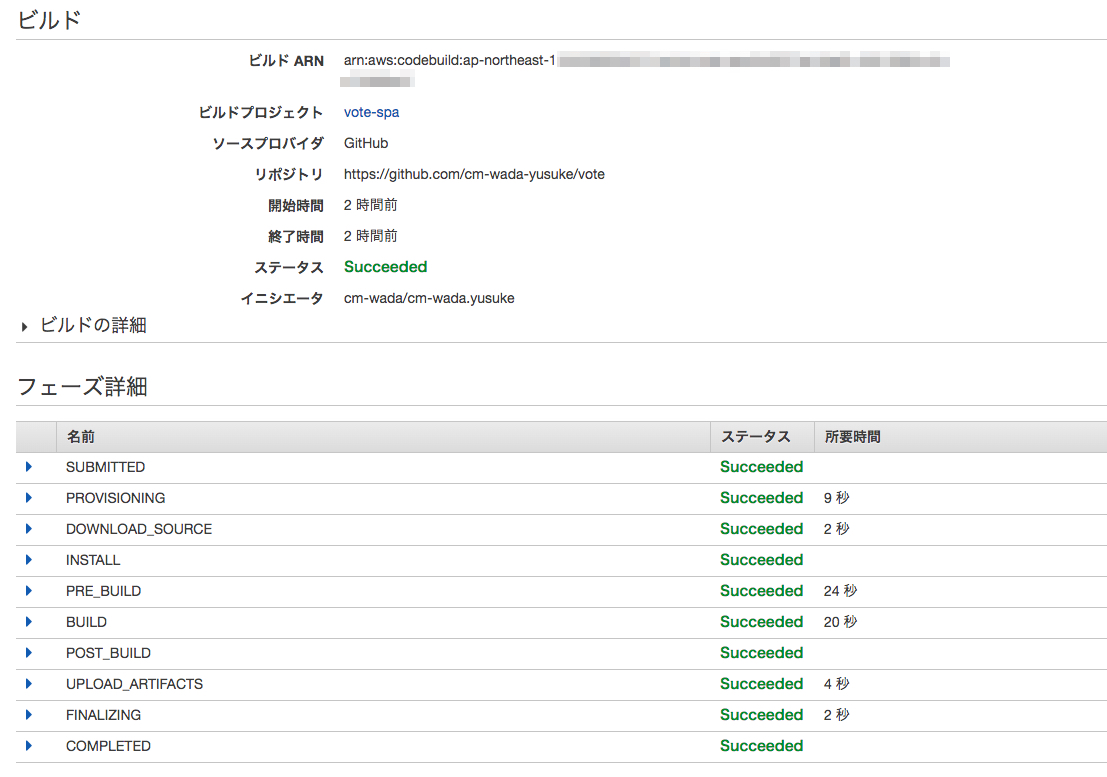Click the フェーズ詳細 section heading

tap(80, 387)
